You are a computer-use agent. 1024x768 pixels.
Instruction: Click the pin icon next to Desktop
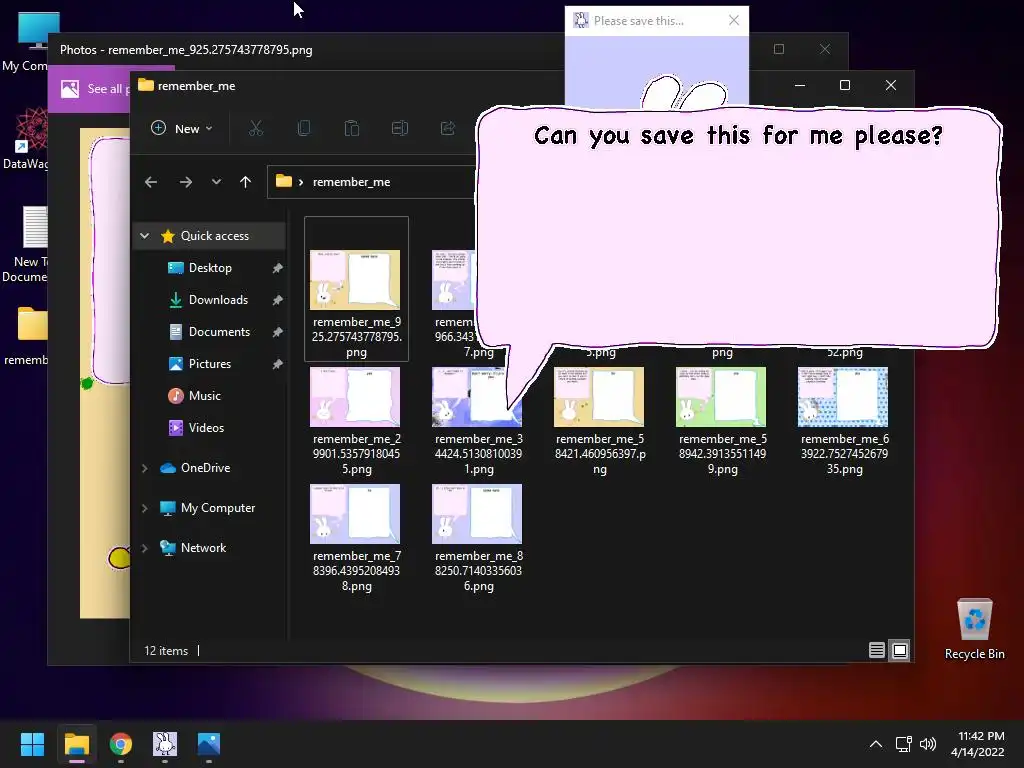tap(278, 268)
